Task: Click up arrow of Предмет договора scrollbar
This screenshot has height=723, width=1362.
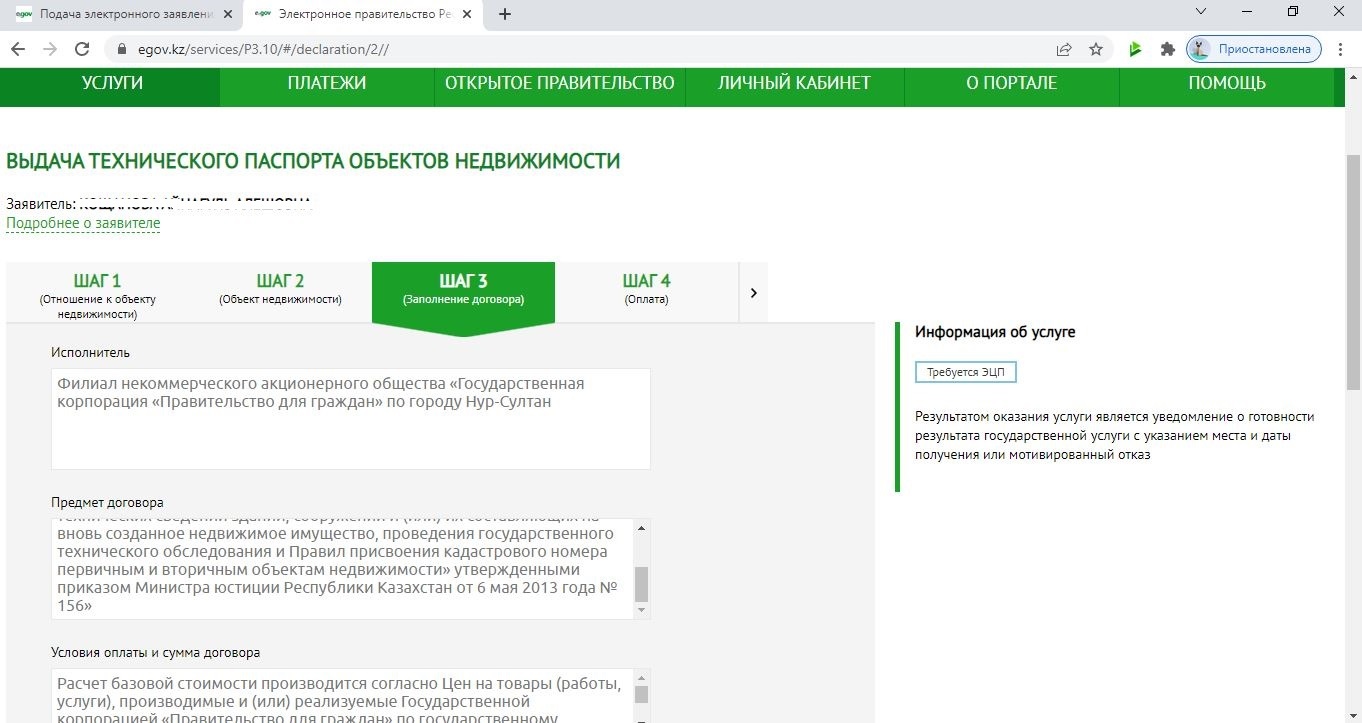Action: (642, 527)
